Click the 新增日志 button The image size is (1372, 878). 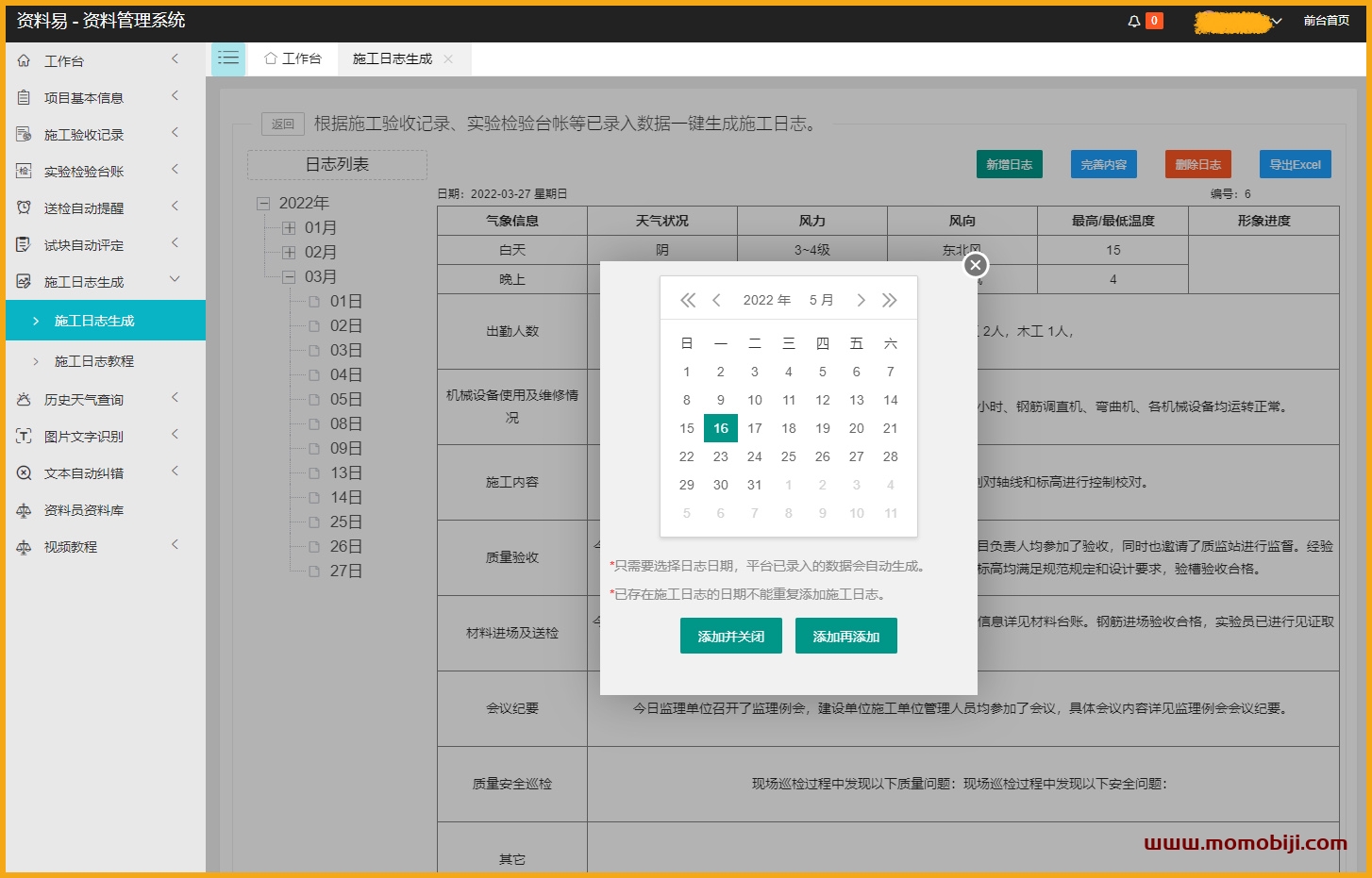(x=1010, y=164)
